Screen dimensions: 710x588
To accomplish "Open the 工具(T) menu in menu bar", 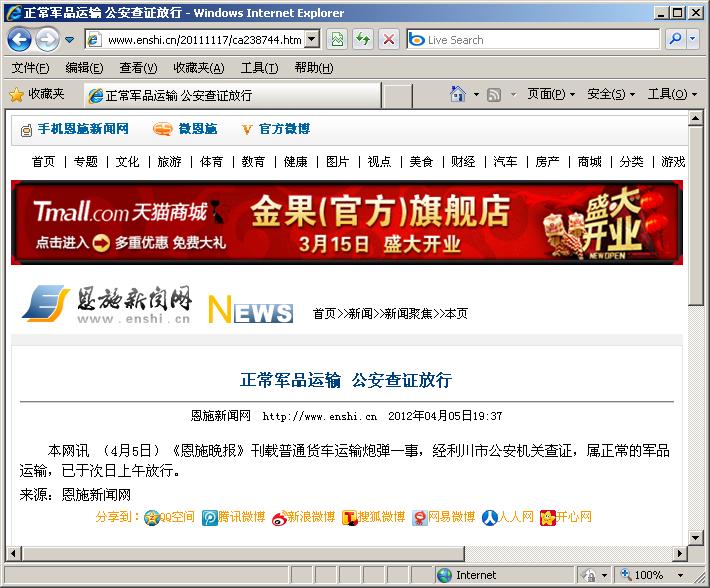I will click(259, 67).
